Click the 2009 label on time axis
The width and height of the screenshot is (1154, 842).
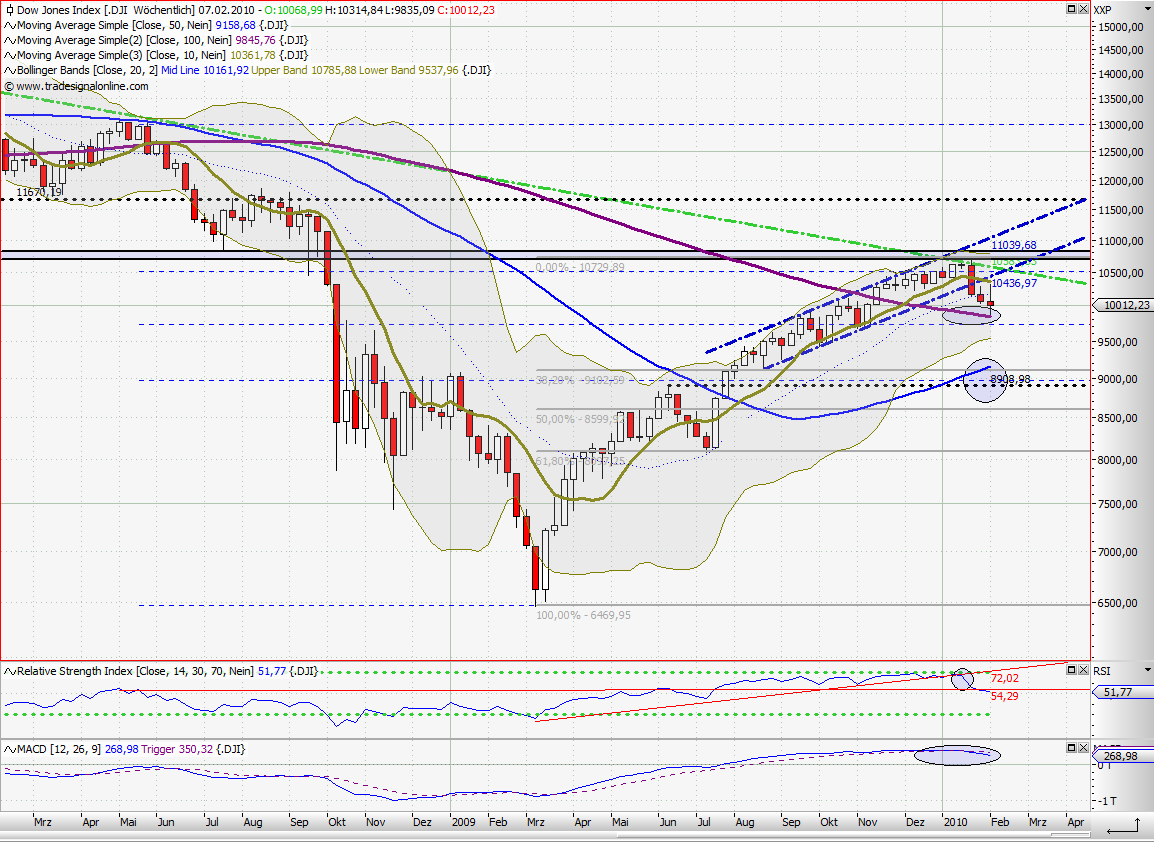point(464,821)
